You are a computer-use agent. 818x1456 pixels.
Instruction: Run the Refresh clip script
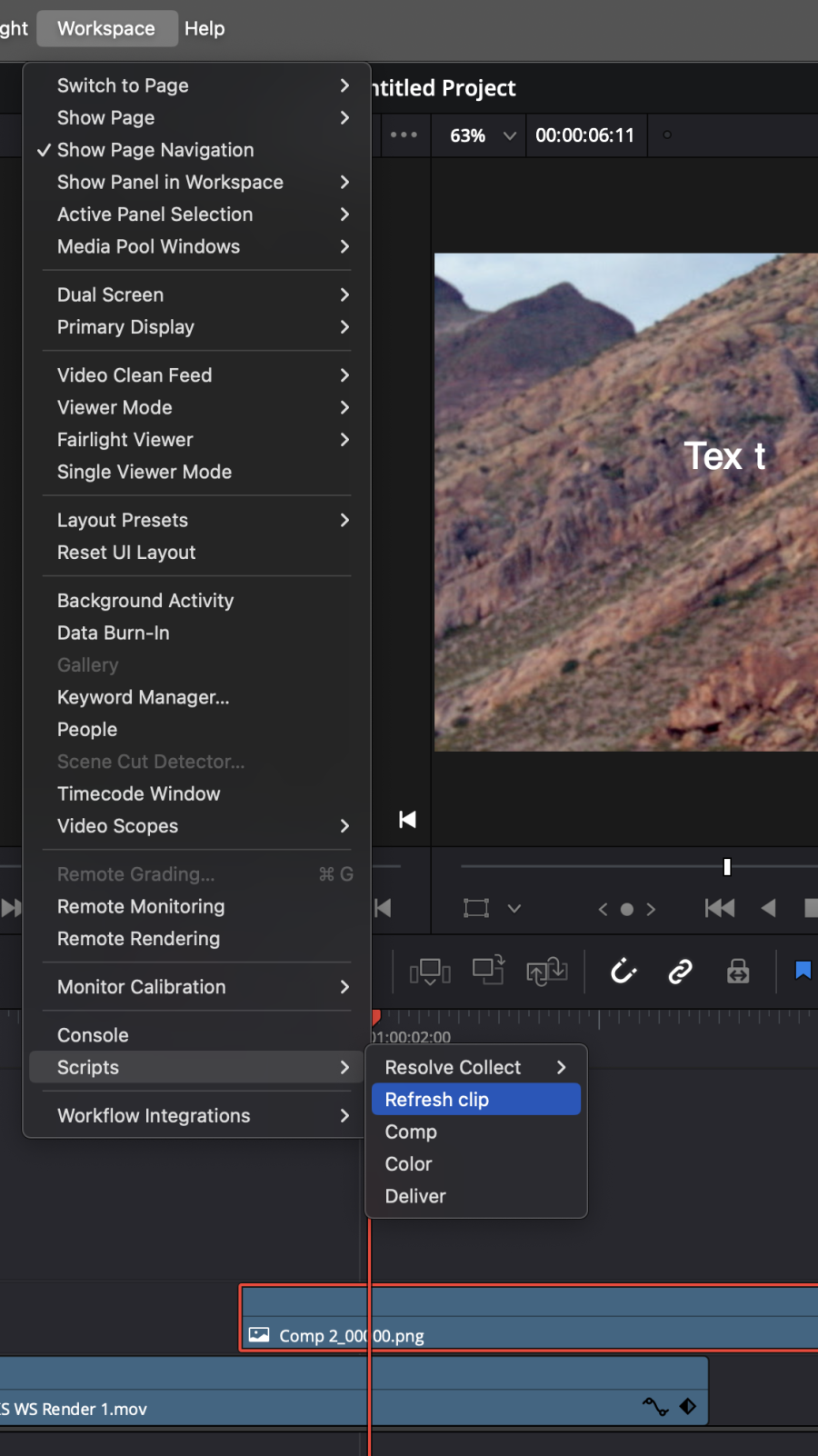[476, 1100]
